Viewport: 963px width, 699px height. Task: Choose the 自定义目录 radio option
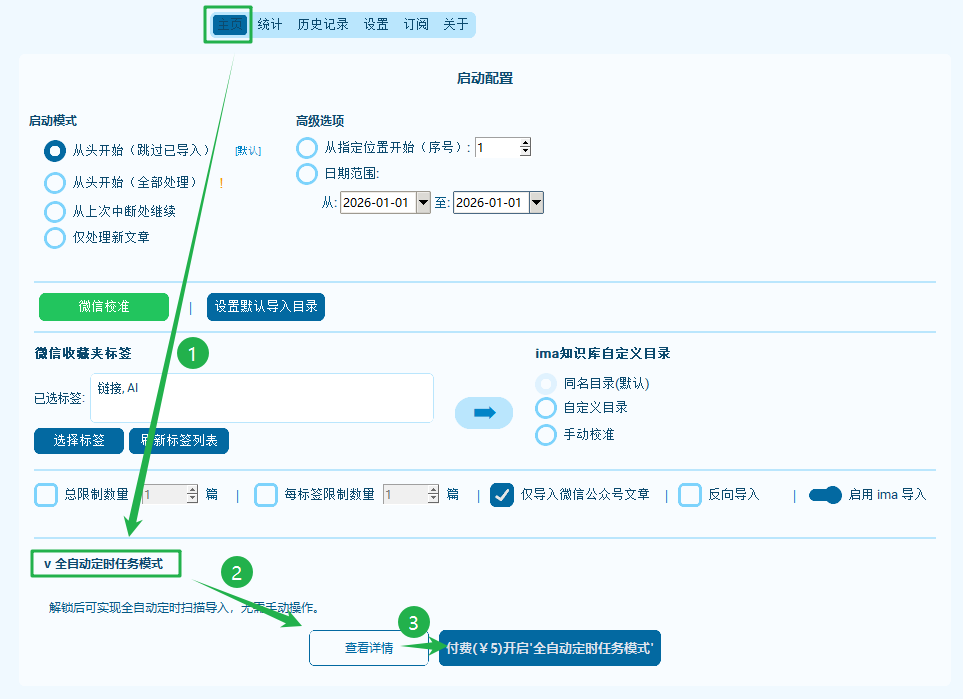click(x=545, y=408)
